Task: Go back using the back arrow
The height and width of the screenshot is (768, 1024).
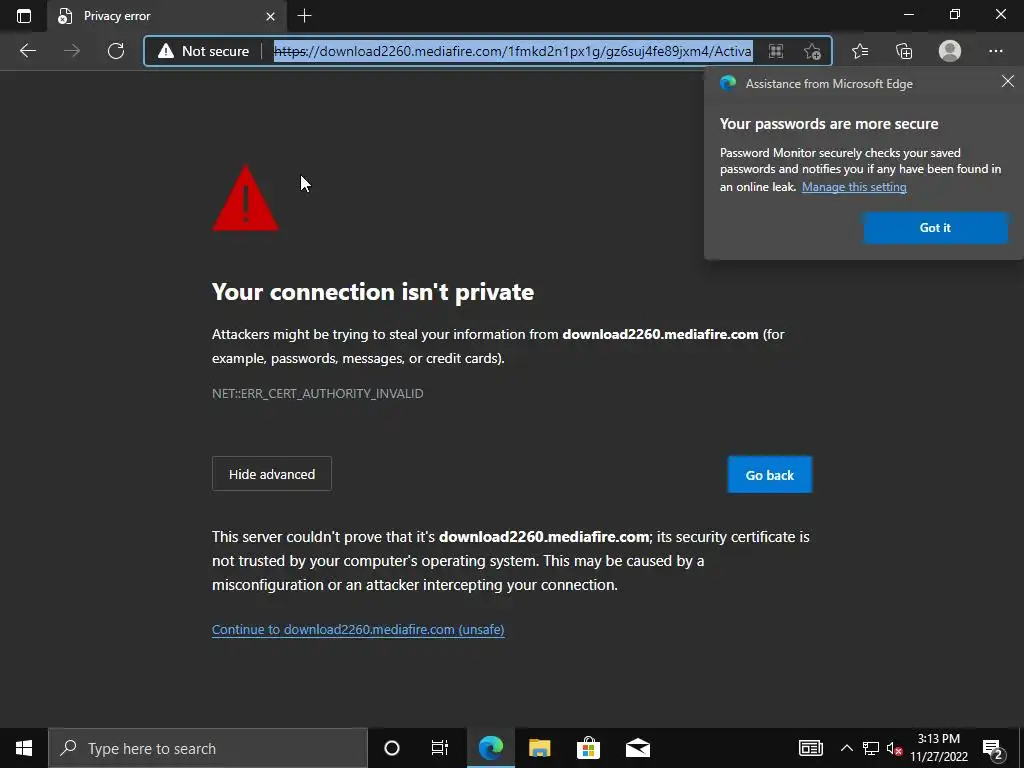Action: pyautogui.click(x=27, y=51)
